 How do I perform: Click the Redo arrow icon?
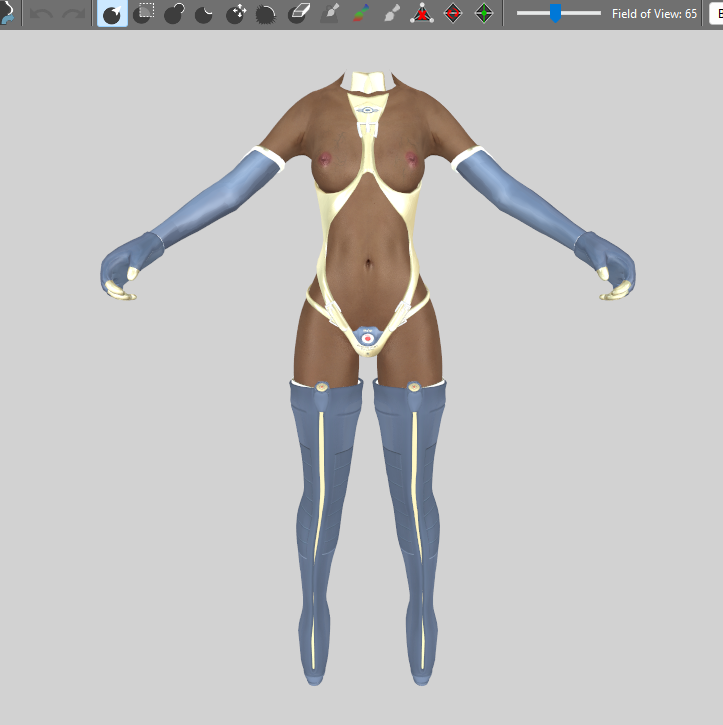tap(74, 14)
